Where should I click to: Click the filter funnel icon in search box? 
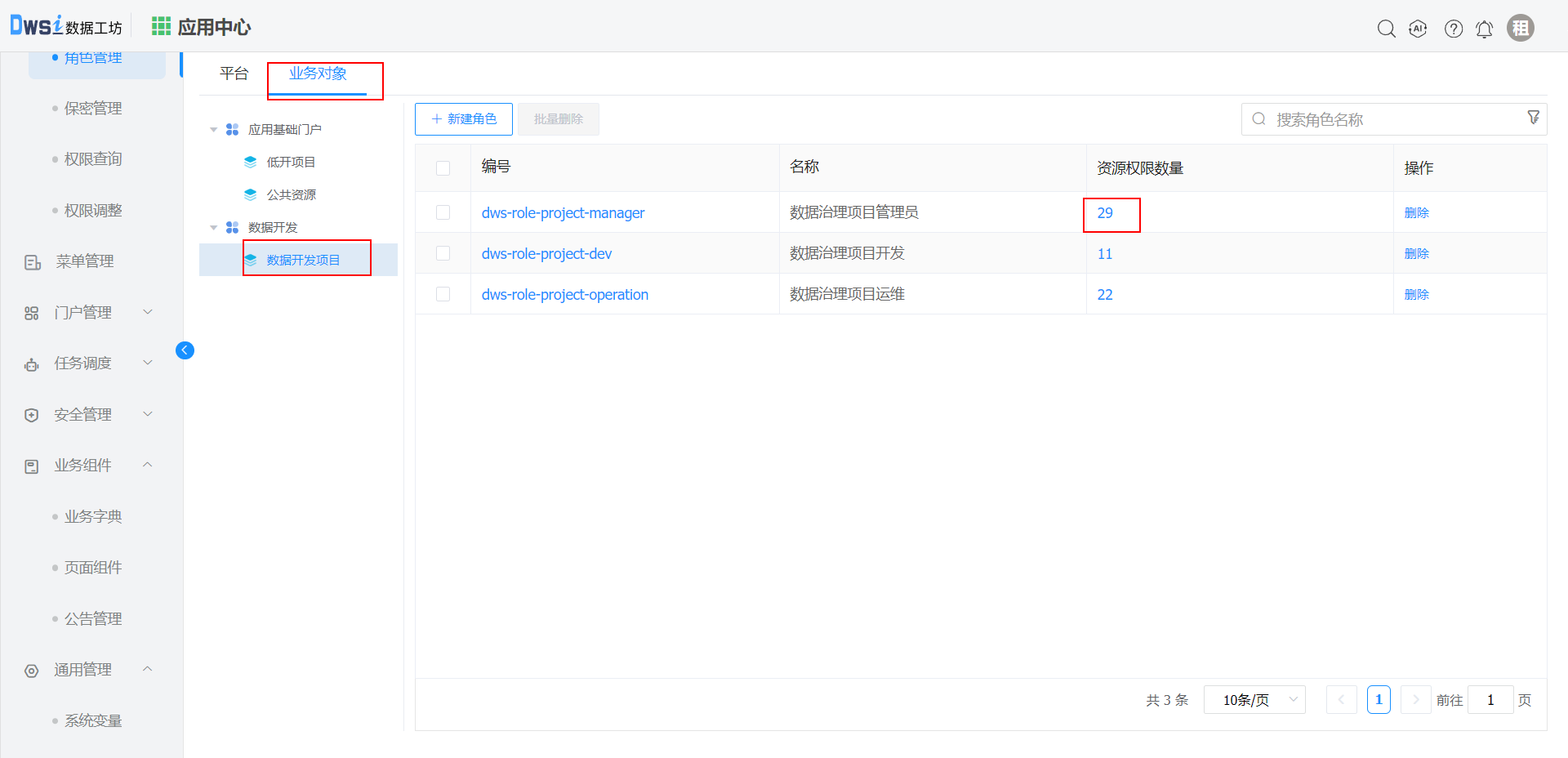(1533, 118)
